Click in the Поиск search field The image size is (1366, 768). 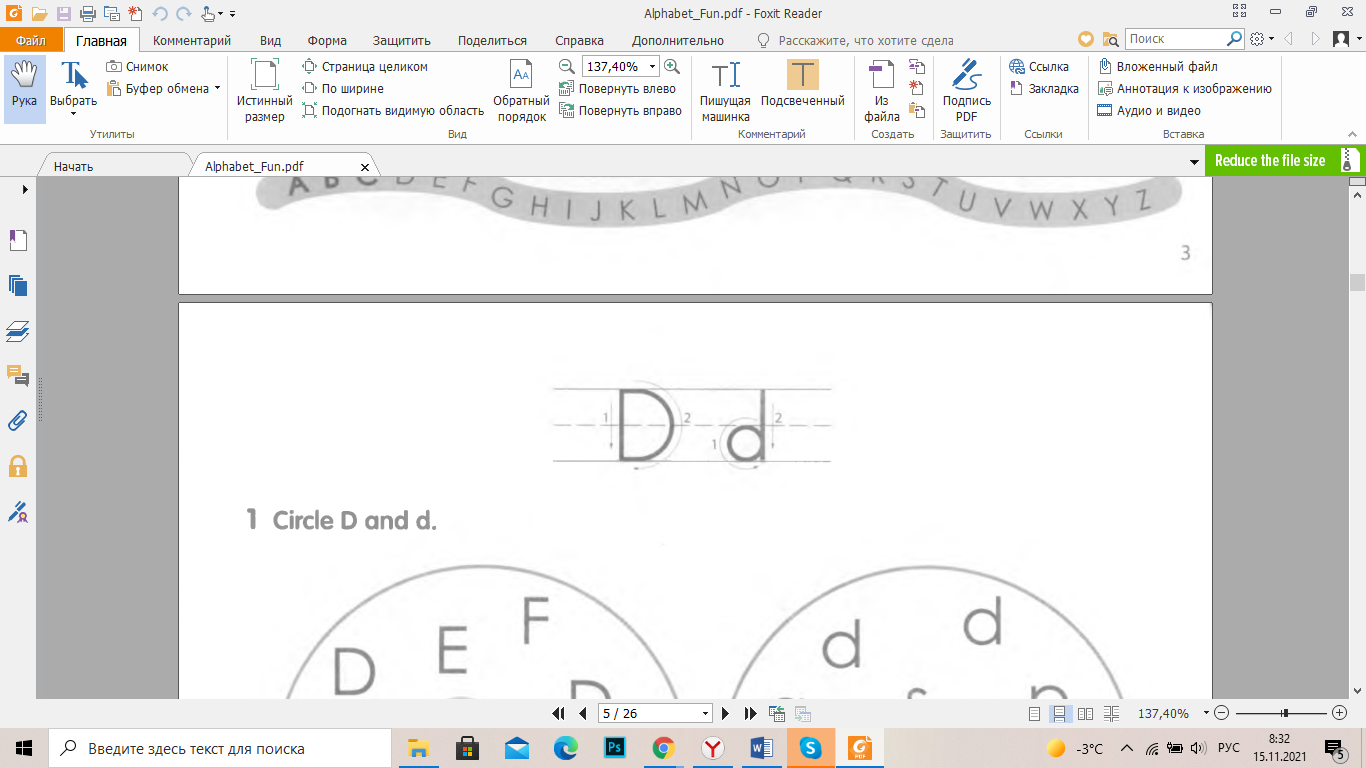click(1174, 39)
